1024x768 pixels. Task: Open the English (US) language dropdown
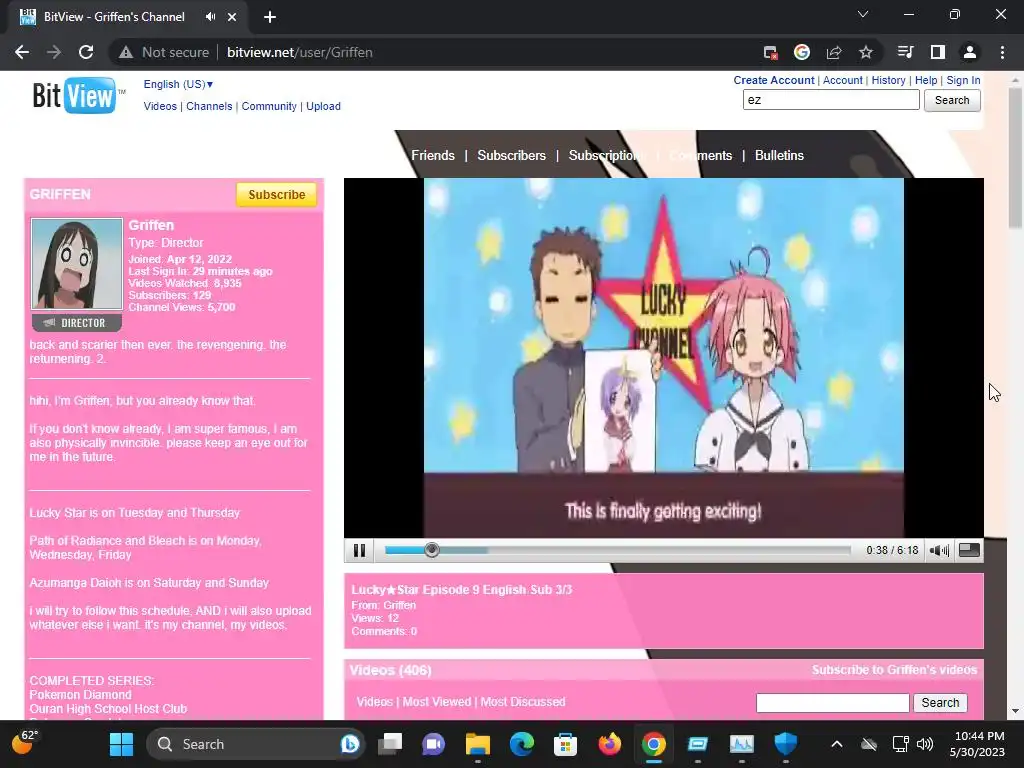[x=178, y=84]
